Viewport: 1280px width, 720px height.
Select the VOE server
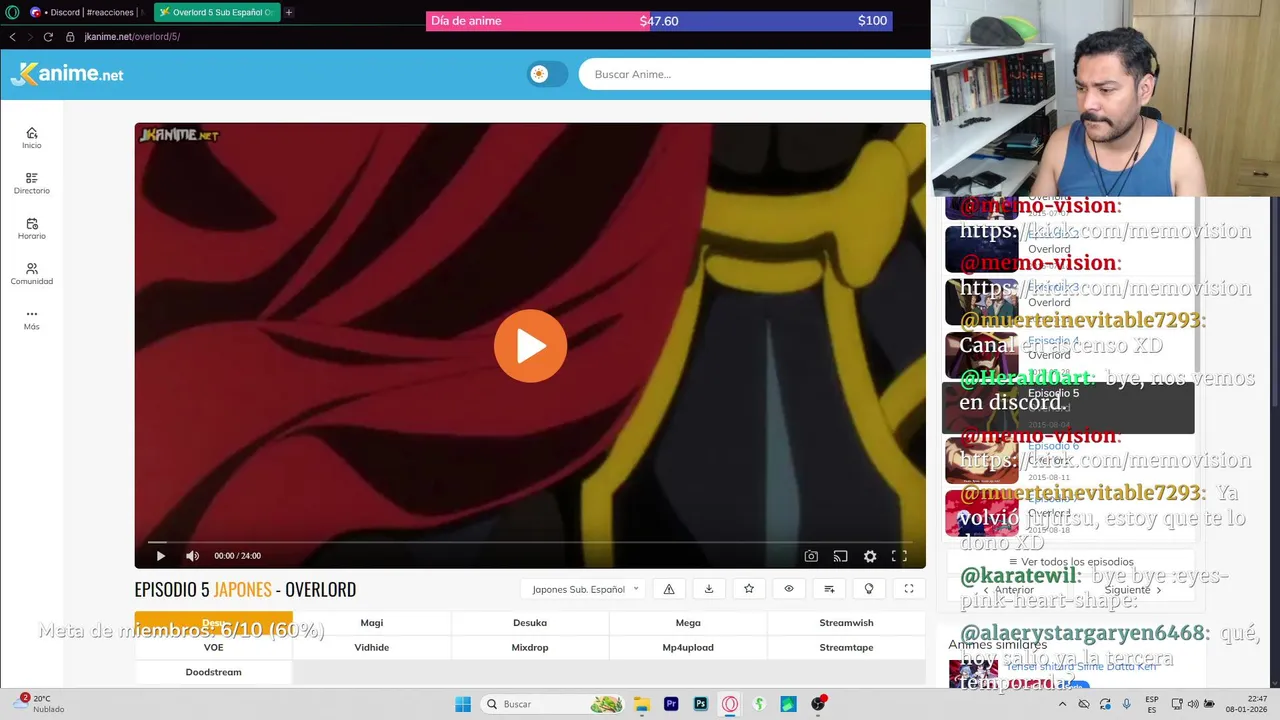pyautogui.click(x=214, y=647)
